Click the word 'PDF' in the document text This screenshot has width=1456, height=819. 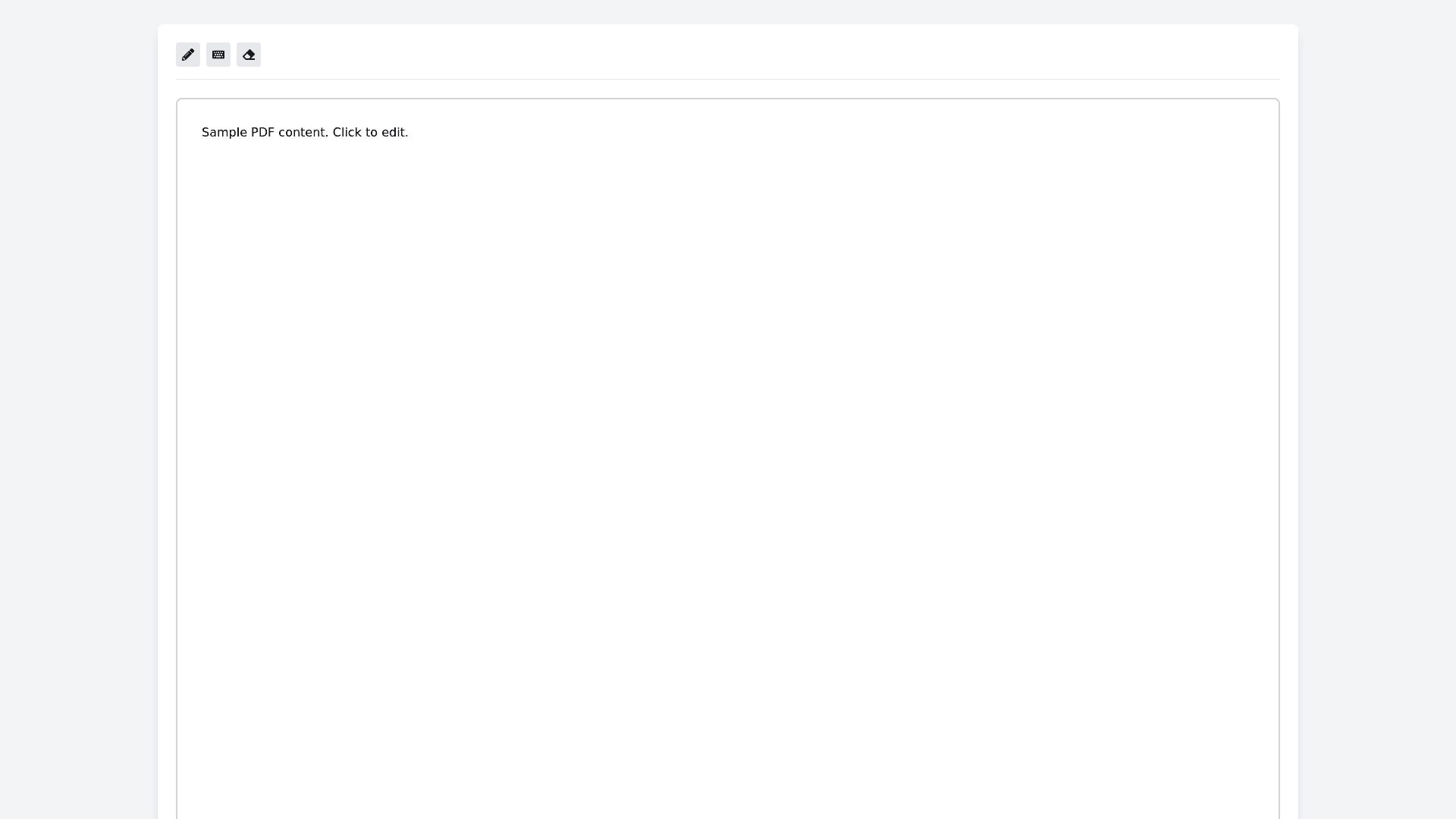(262, 133)
